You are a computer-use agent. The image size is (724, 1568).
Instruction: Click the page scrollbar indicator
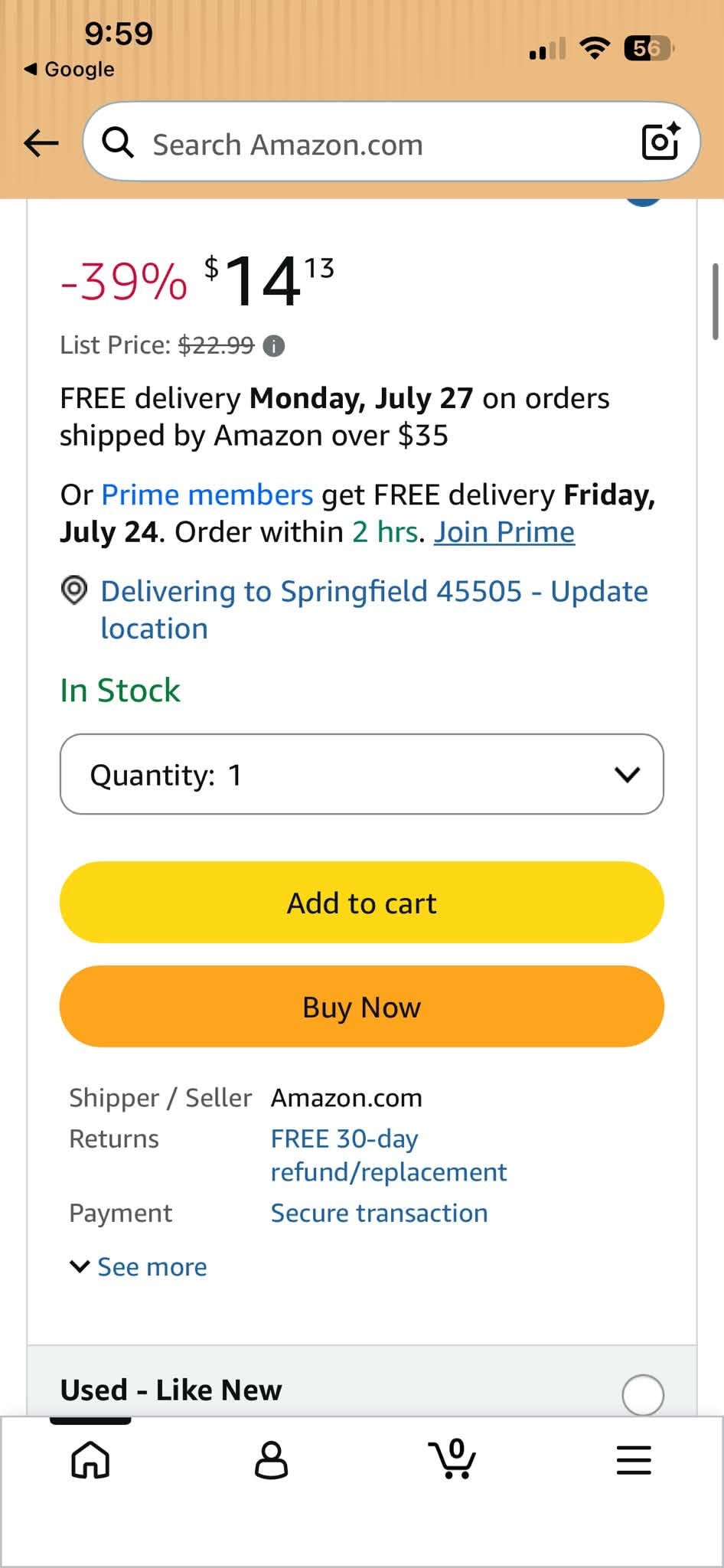coord(716,301)
